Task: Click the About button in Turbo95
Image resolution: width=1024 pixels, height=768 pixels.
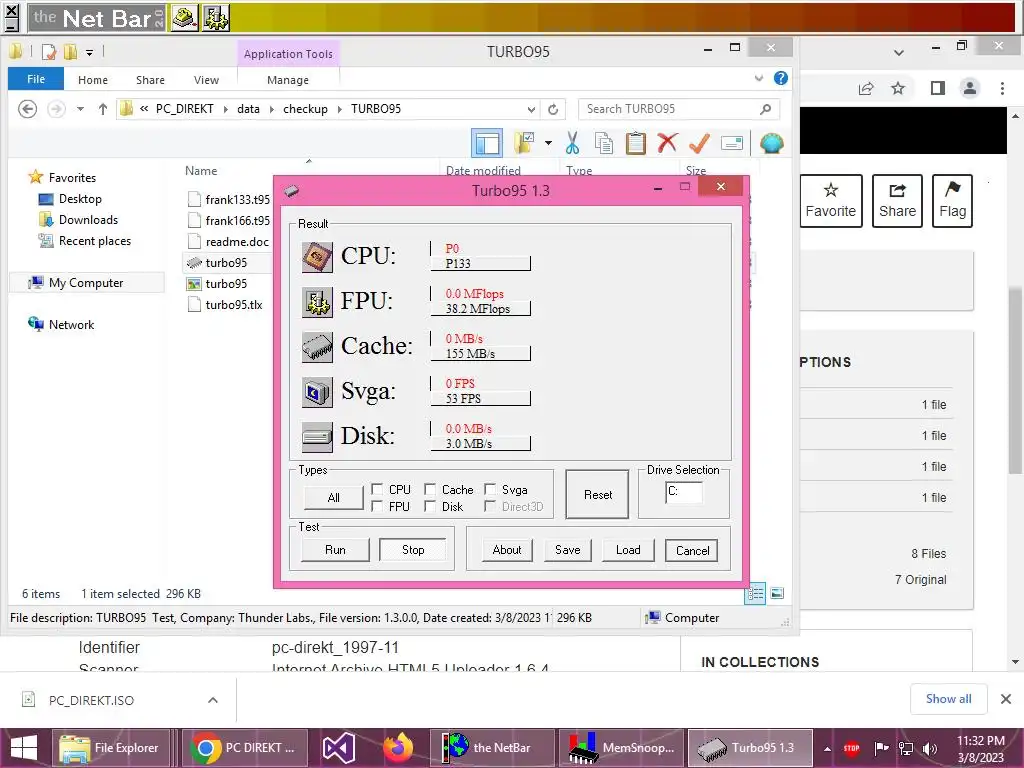Action: (507, 550)
